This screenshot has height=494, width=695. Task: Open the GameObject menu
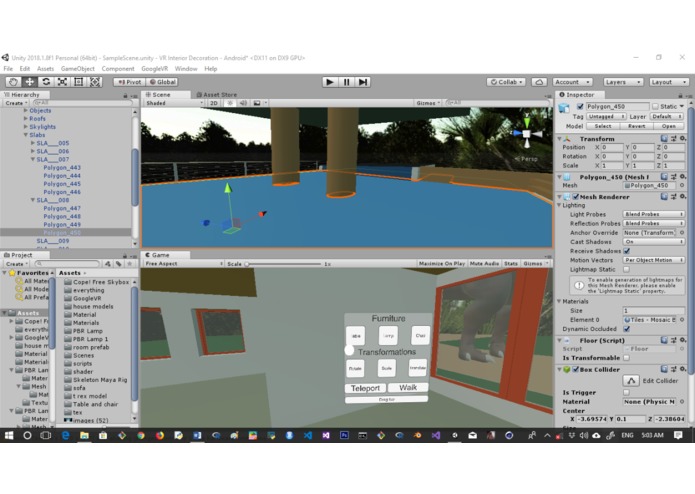(x=78, y=69)
